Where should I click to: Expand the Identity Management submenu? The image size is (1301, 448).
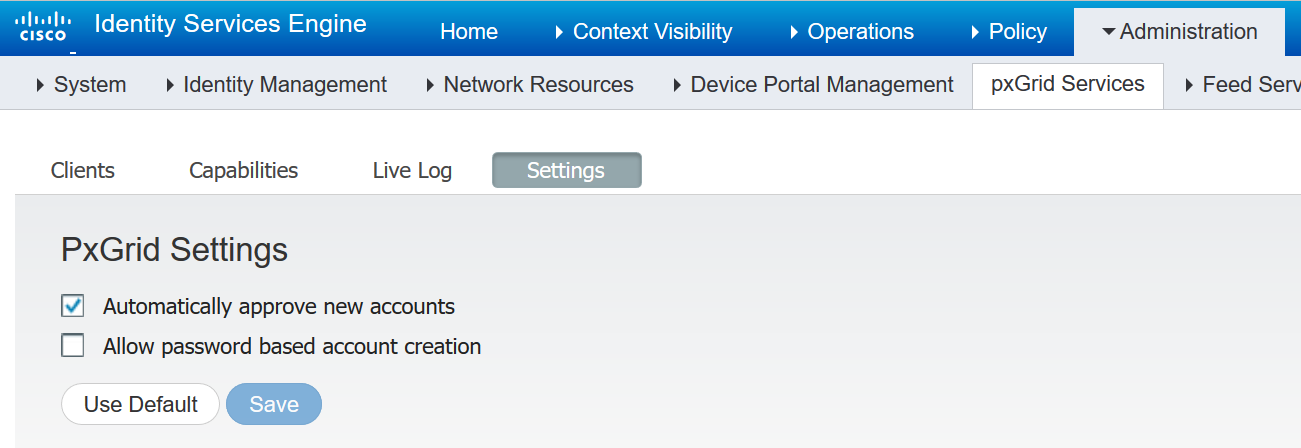pos(276,85)
